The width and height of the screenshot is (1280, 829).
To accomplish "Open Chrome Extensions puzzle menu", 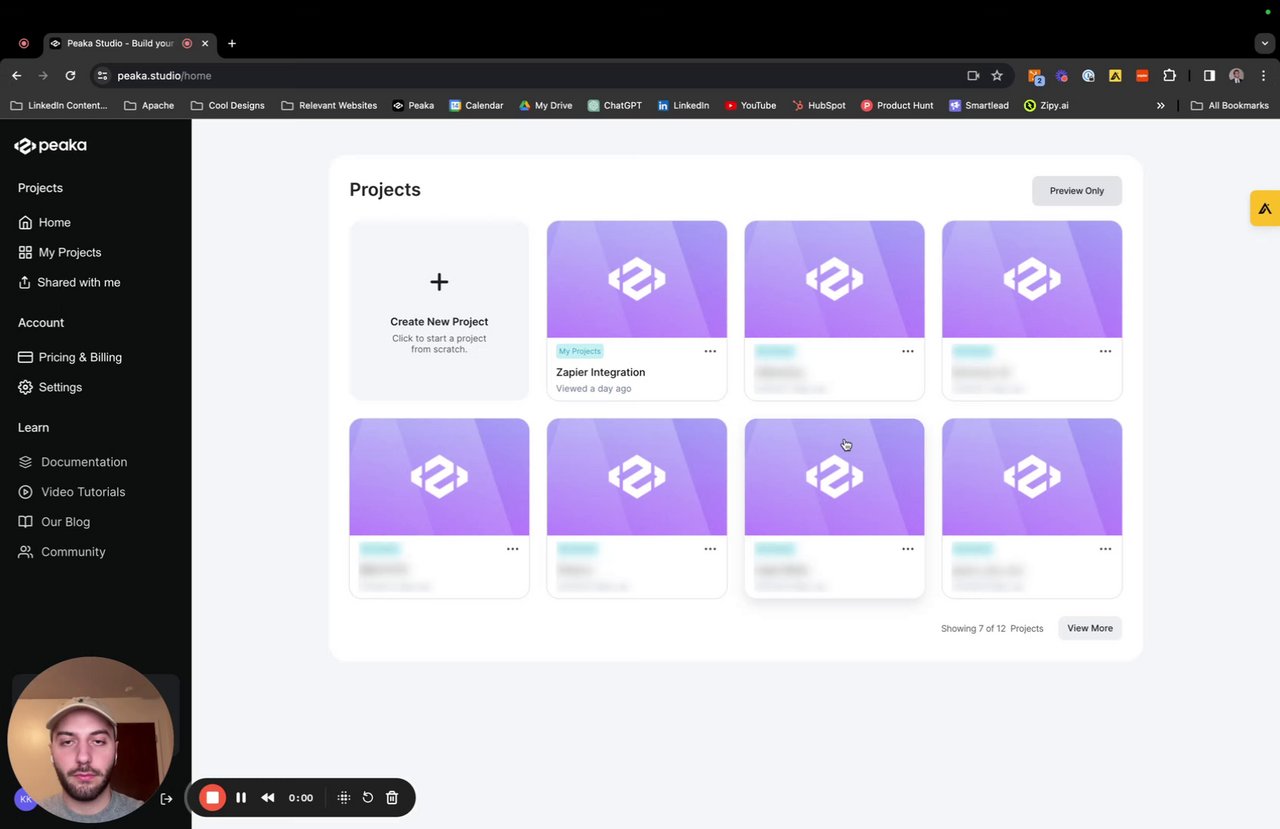I will (1169, 75).
